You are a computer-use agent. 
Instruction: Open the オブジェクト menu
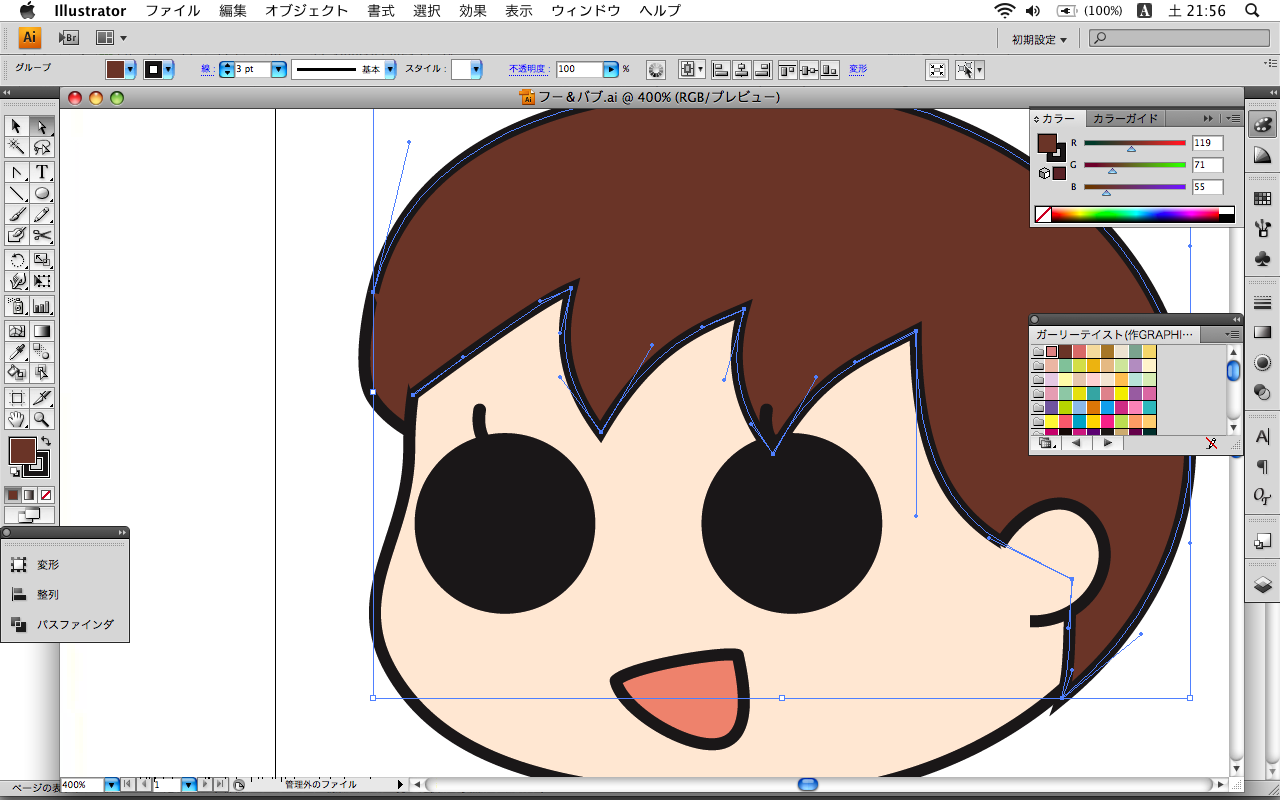click(x=306, y=11)
